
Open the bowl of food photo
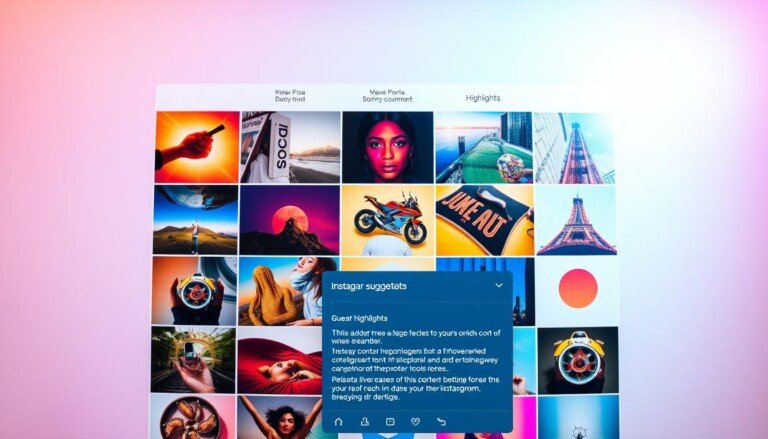click(192, 416)
